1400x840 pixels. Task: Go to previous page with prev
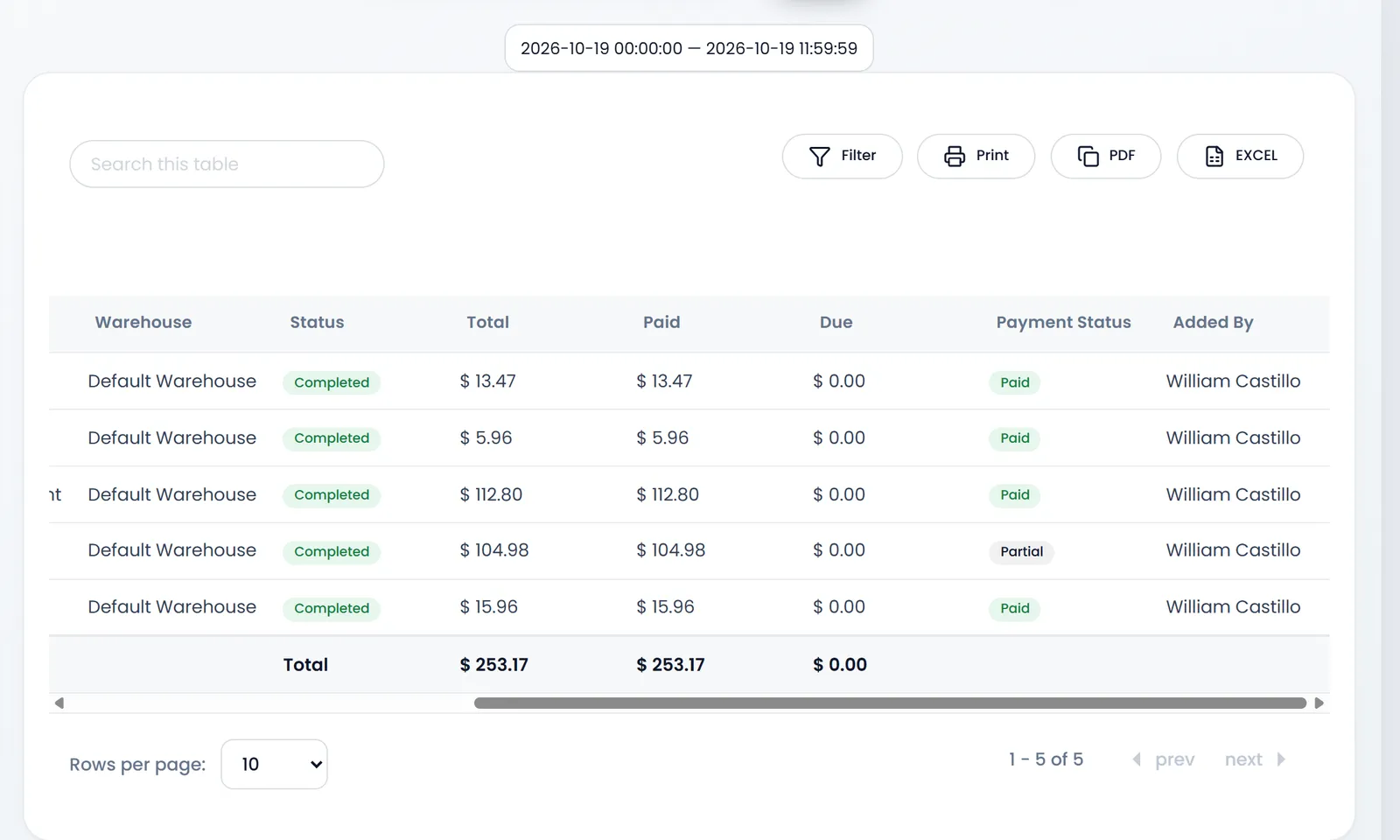click(1163, 759)
